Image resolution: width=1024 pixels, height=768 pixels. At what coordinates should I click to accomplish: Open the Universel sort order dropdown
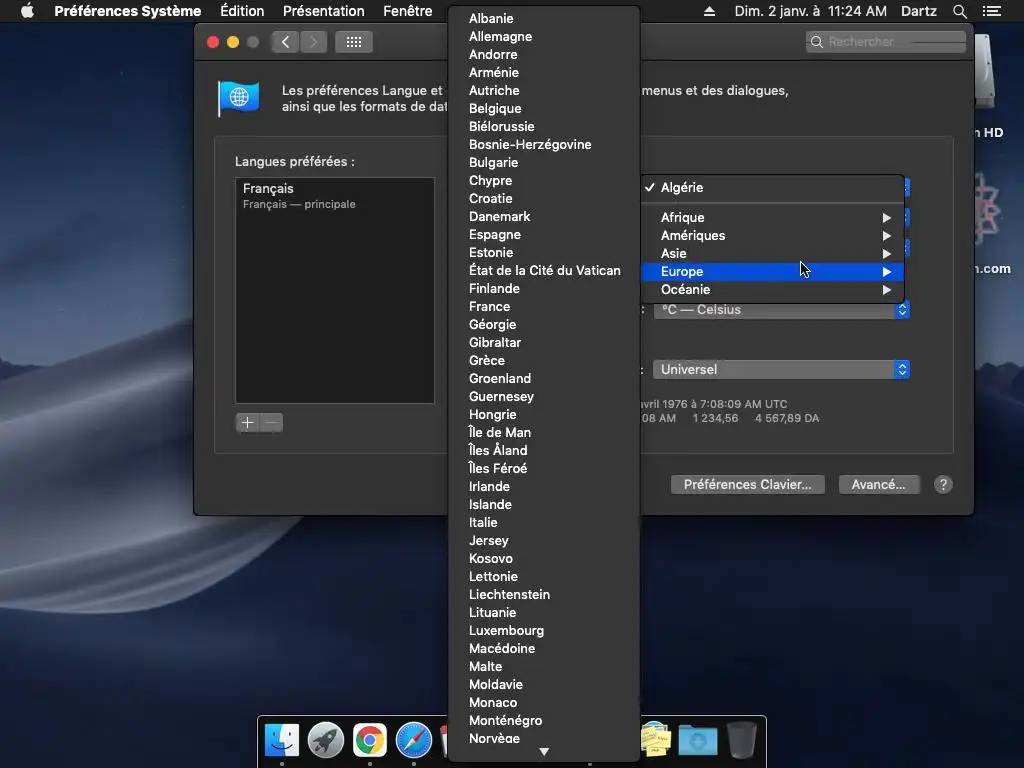(781, 370)
